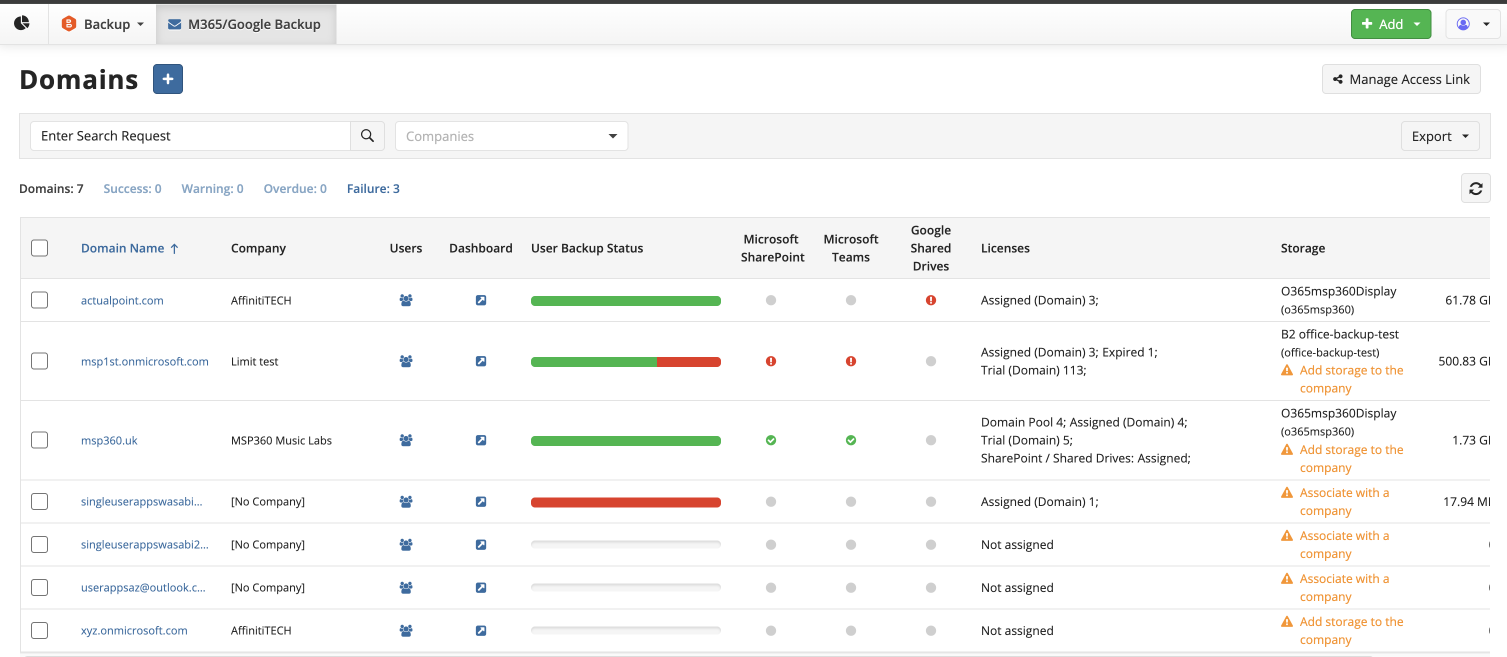Open the Companies filter dropdown
Image resolution: width=1507 pixels, height=657 pixels.
pyautogui.click(x=511, y=135)
